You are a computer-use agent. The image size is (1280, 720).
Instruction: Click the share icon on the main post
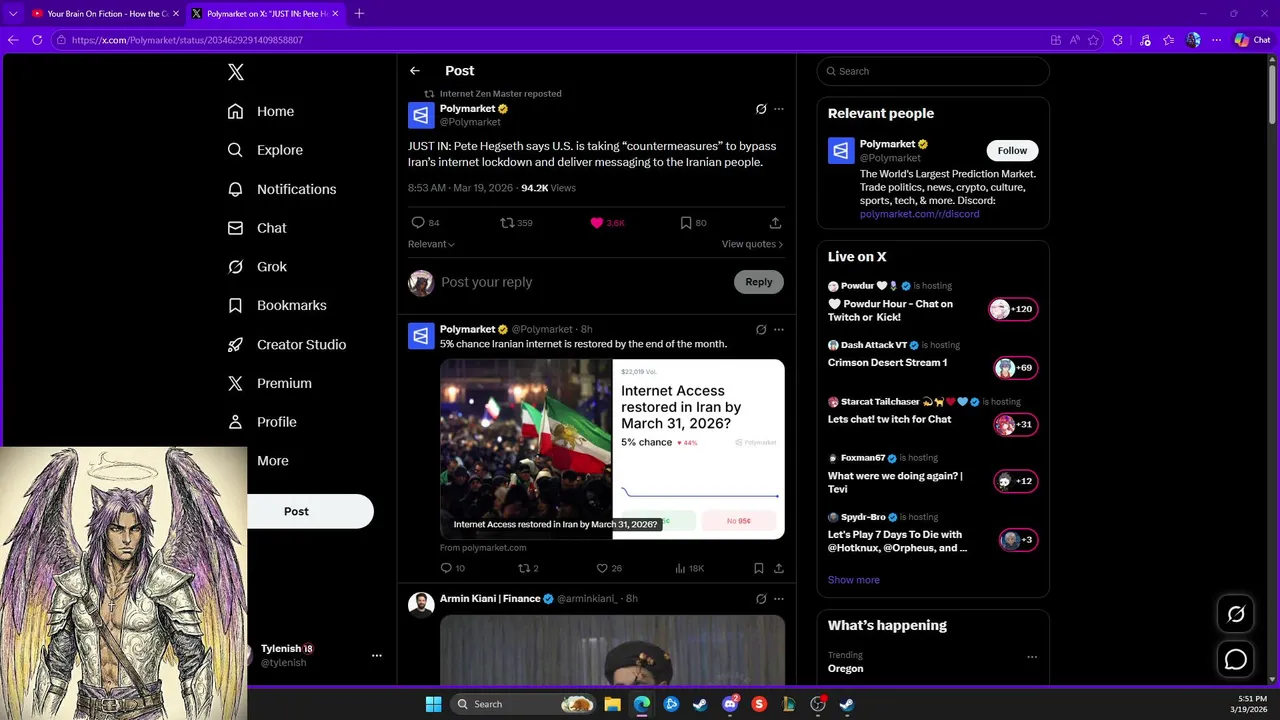click(x=775, y=223)
